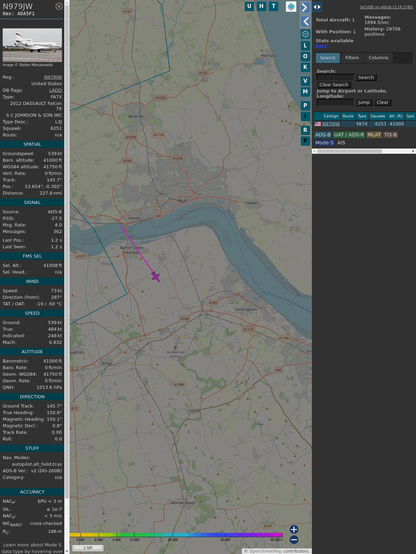Viewport: 416px width, 554px height.
Task: Collapse sidebar with right chevron button
Action: pos(305,7)
